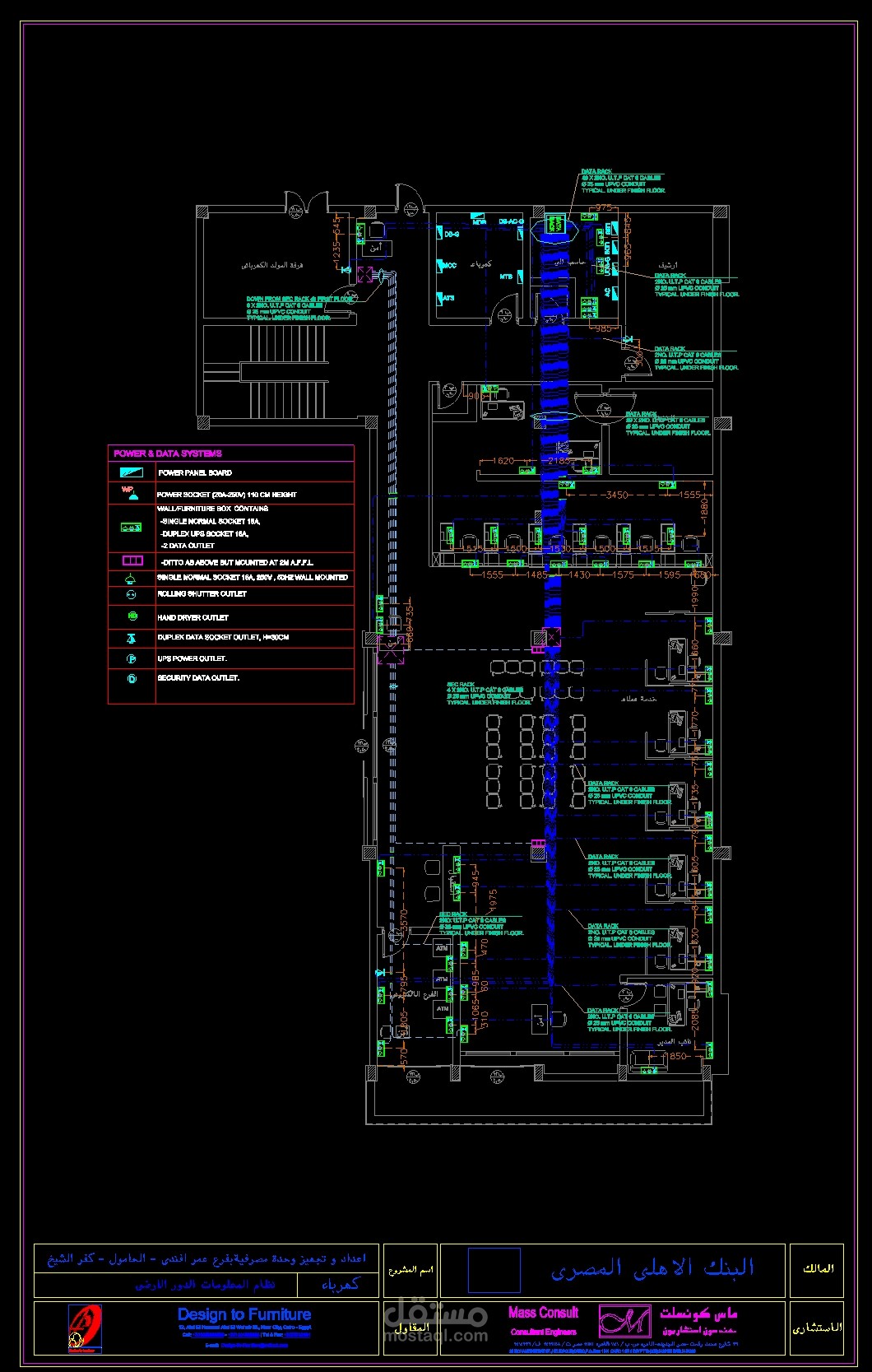The height and width of the screenshot is (1372, 872).
Task: Select 'DUPLEX DATA SOCKET OUTLET' legend text
Action: [223, 638]
